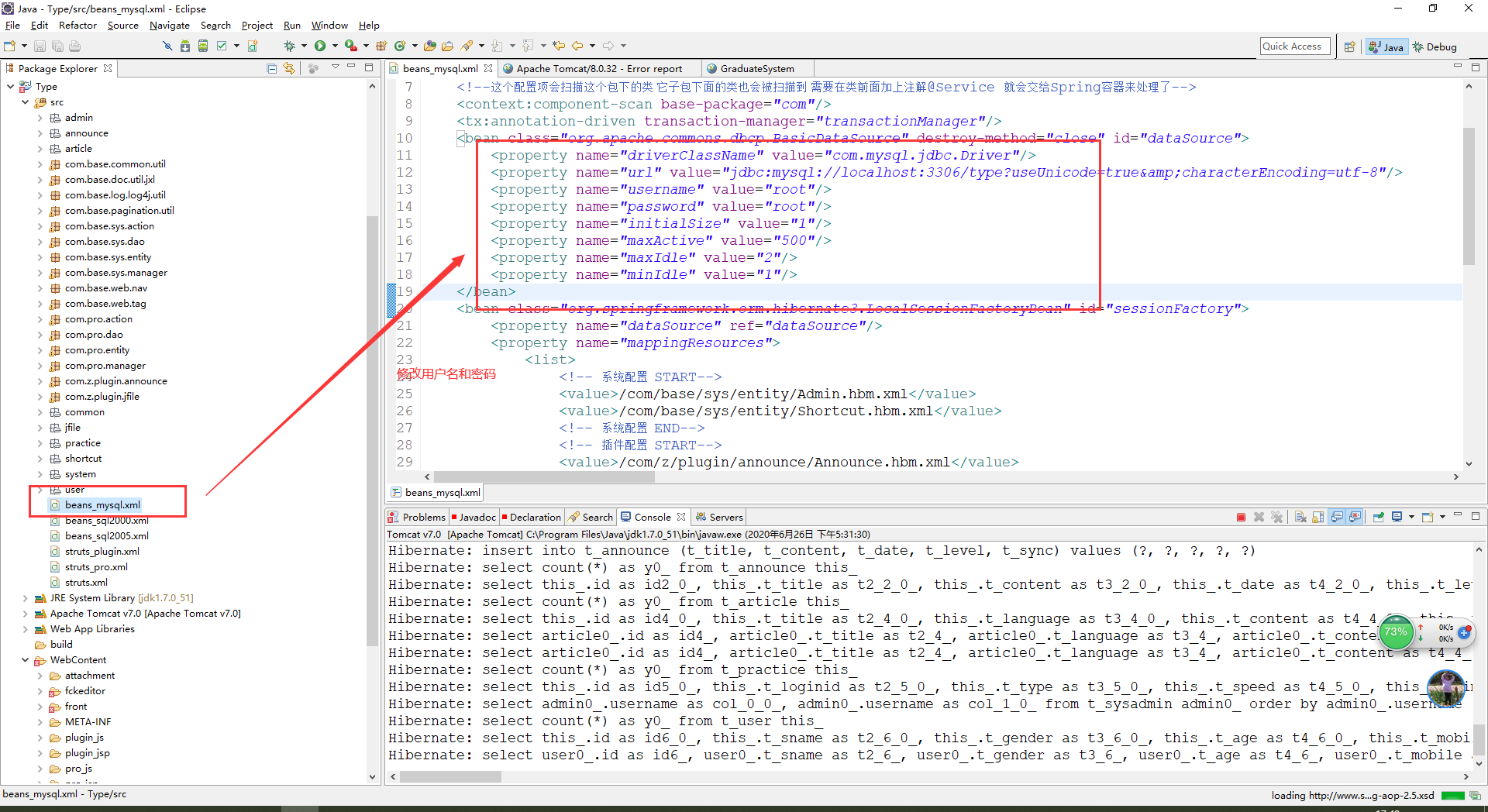The width and height of the screenshot is (1488, 812).
Task: Open dropdown arrow next to Run icon
Action: pyautogui.click(x=335, y=46)
